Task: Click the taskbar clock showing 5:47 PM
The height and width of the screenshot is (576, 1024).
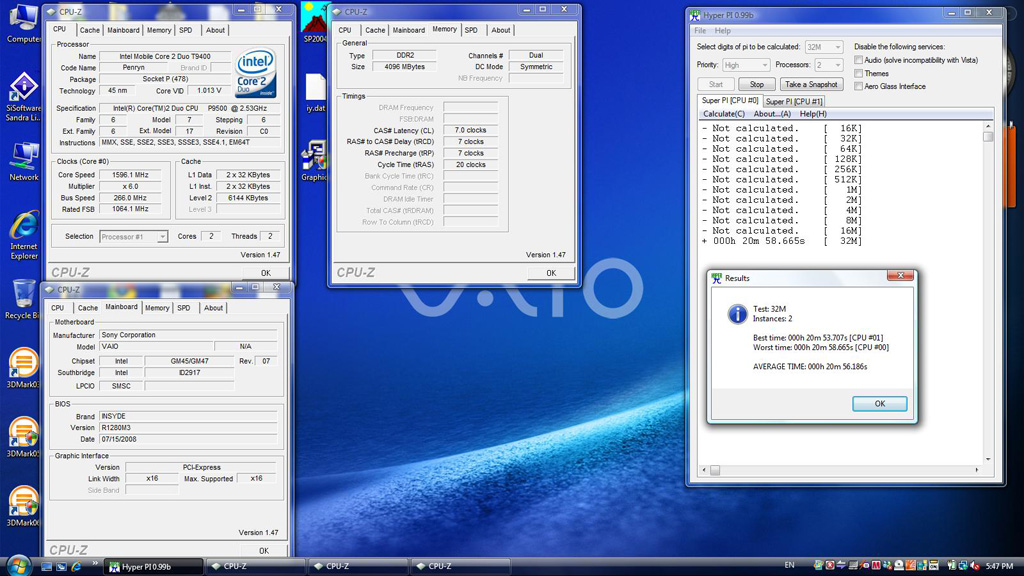Action: [999, 566]
